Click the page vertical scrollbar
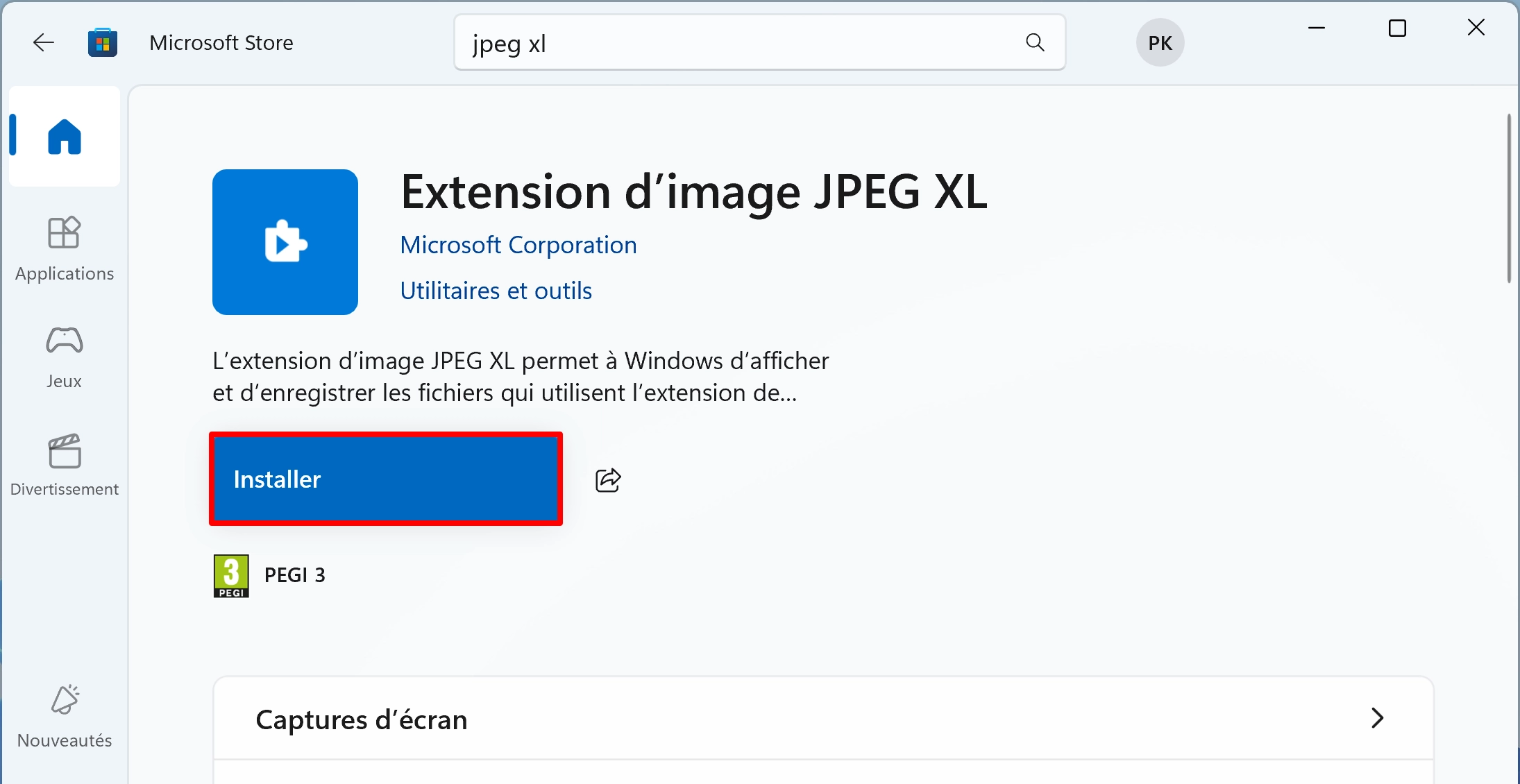Viewport: 1520px width, 784px height. (1509, 198)
